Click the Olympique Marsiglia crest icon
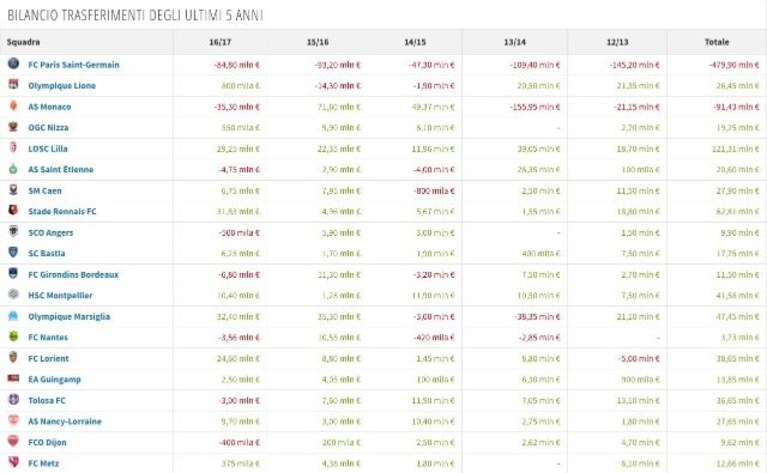767x473 pixels. 13,315
